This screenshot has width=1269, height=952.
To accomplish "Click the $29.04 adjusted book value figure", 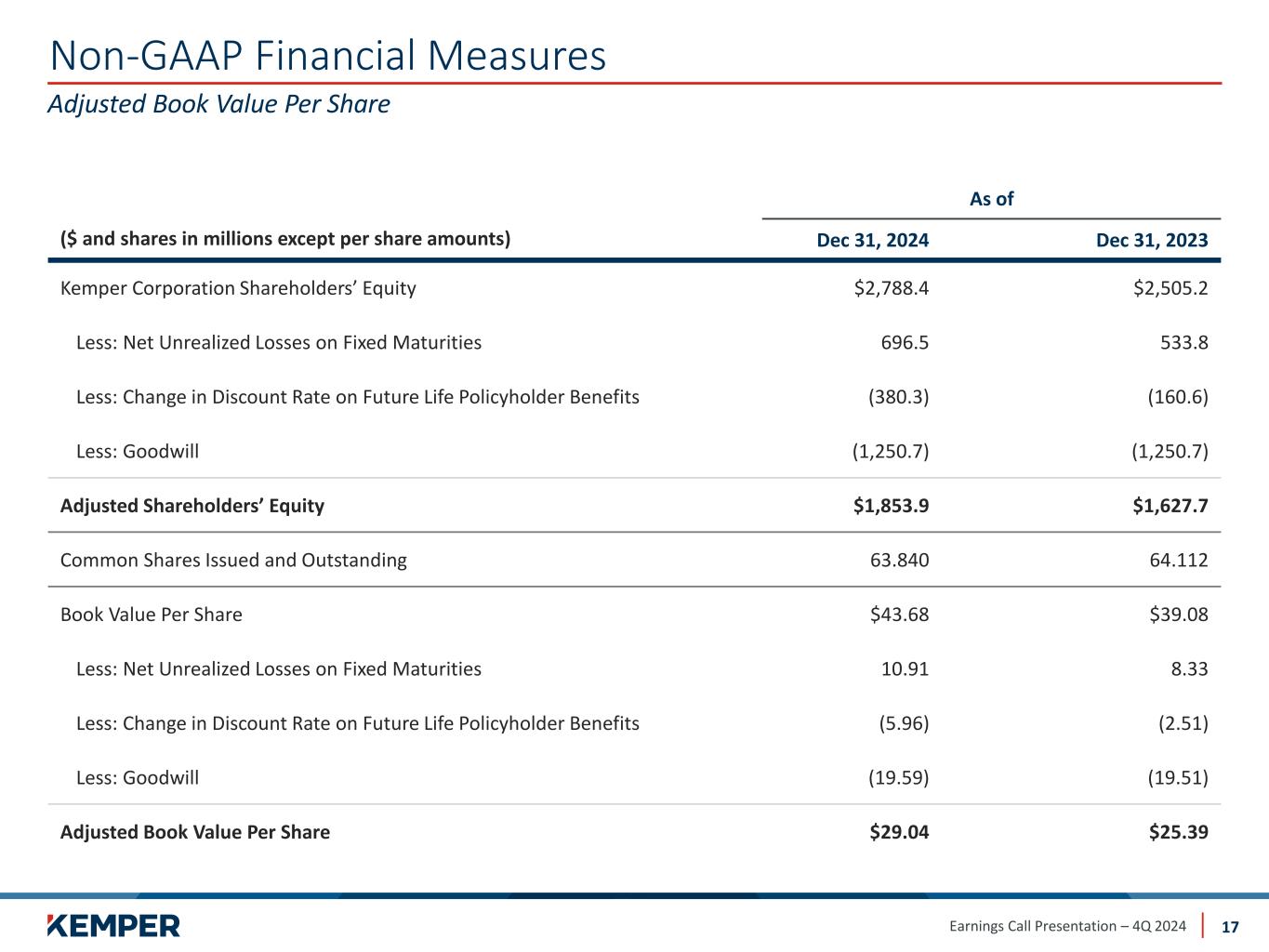I will click(x=899, y=832).
